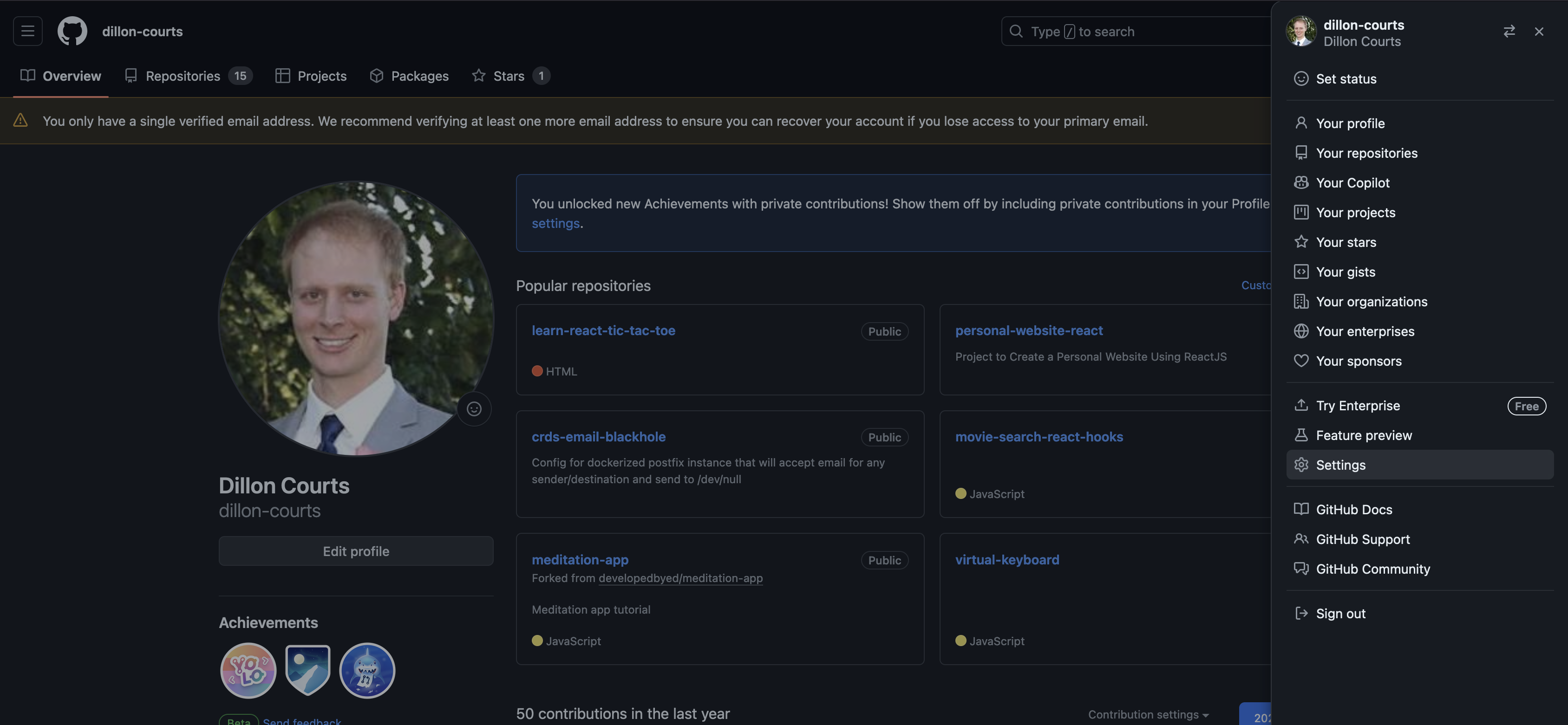Click Sign out in the menu

click(x=1340, y=614)
